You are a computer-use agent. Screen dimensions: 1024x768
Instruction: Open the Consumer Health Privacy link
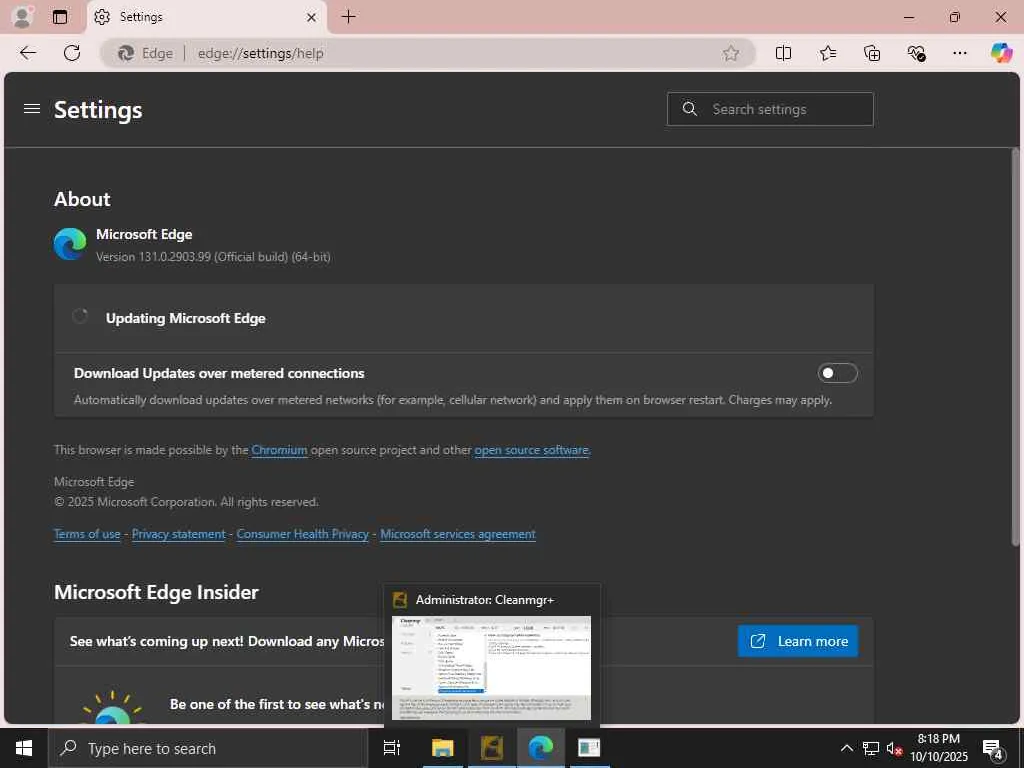302,534
